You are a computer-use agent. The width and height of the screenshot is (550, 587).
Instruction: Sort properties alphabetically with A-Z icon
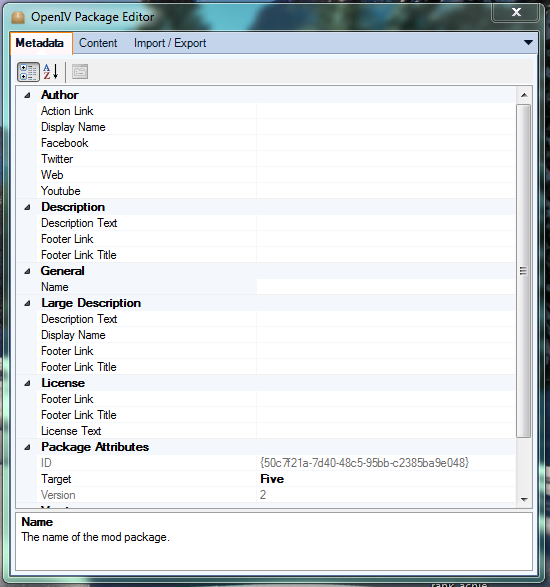pos(51,72)
